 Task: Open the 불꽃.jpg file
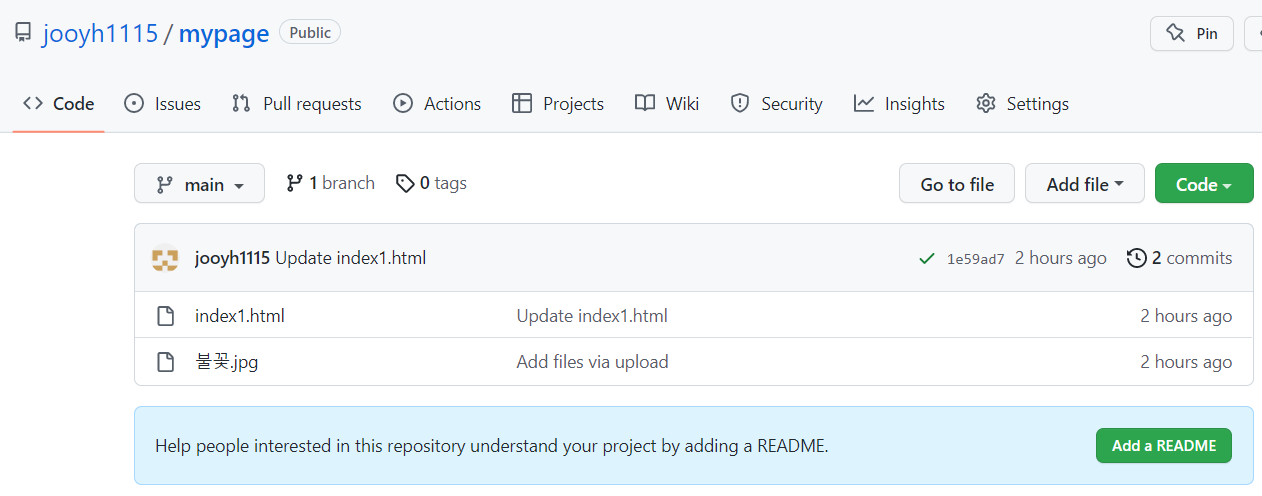click(227, 362)
